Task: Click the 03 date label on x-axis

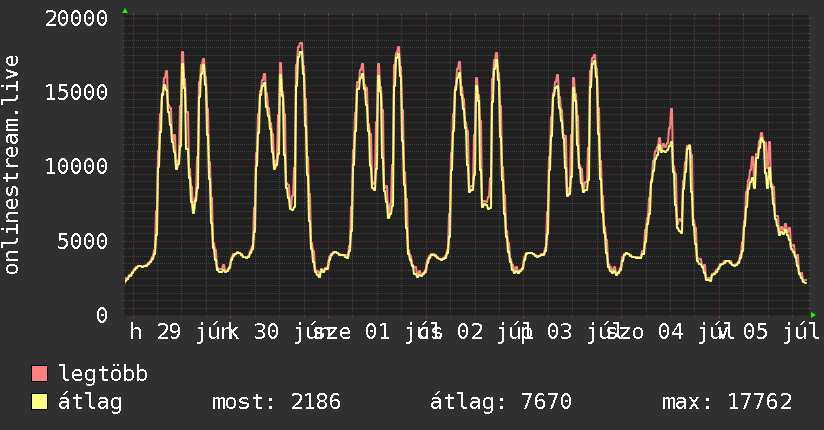Action: pyautogui.click(x=559, y=332)
